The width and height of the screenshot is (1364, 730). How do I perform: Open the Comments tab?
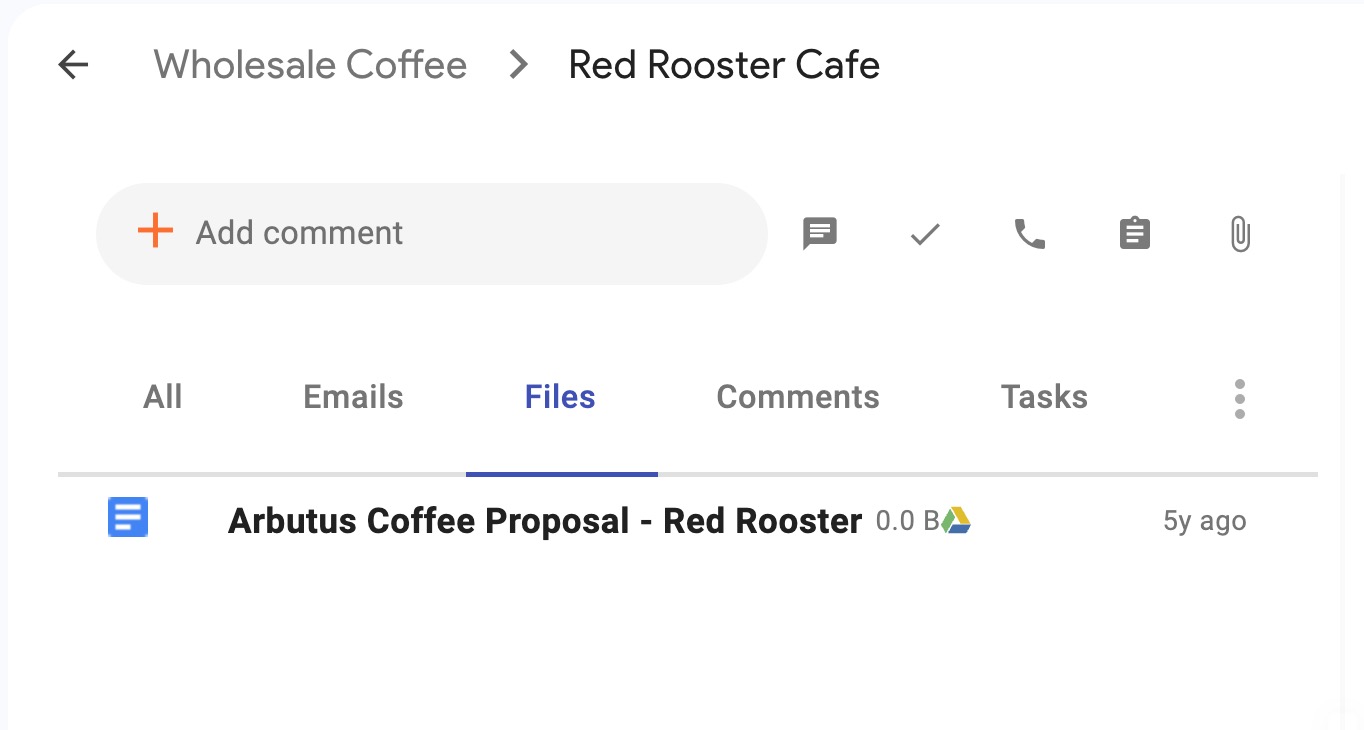tap(798, 397)
